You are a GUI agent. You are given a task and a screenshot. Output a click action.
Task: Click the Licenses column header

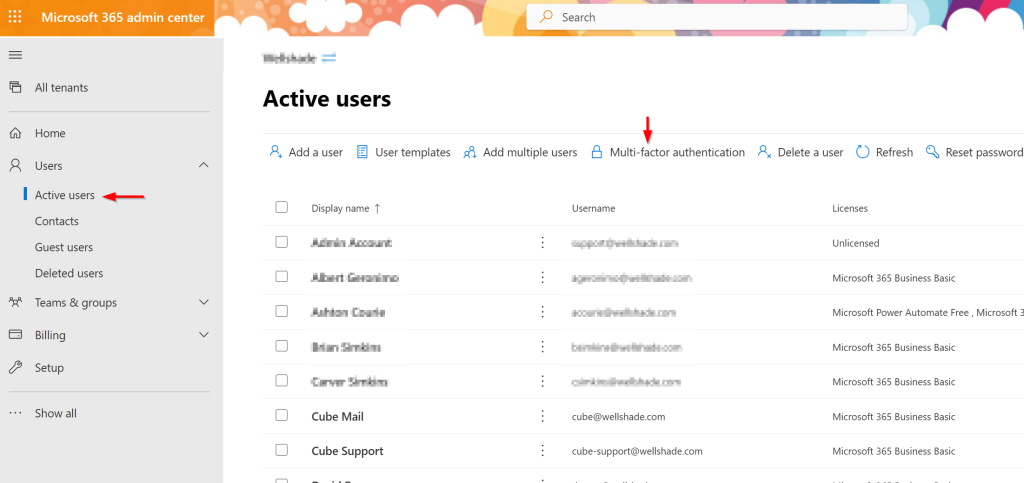click(x=850, y=208)
